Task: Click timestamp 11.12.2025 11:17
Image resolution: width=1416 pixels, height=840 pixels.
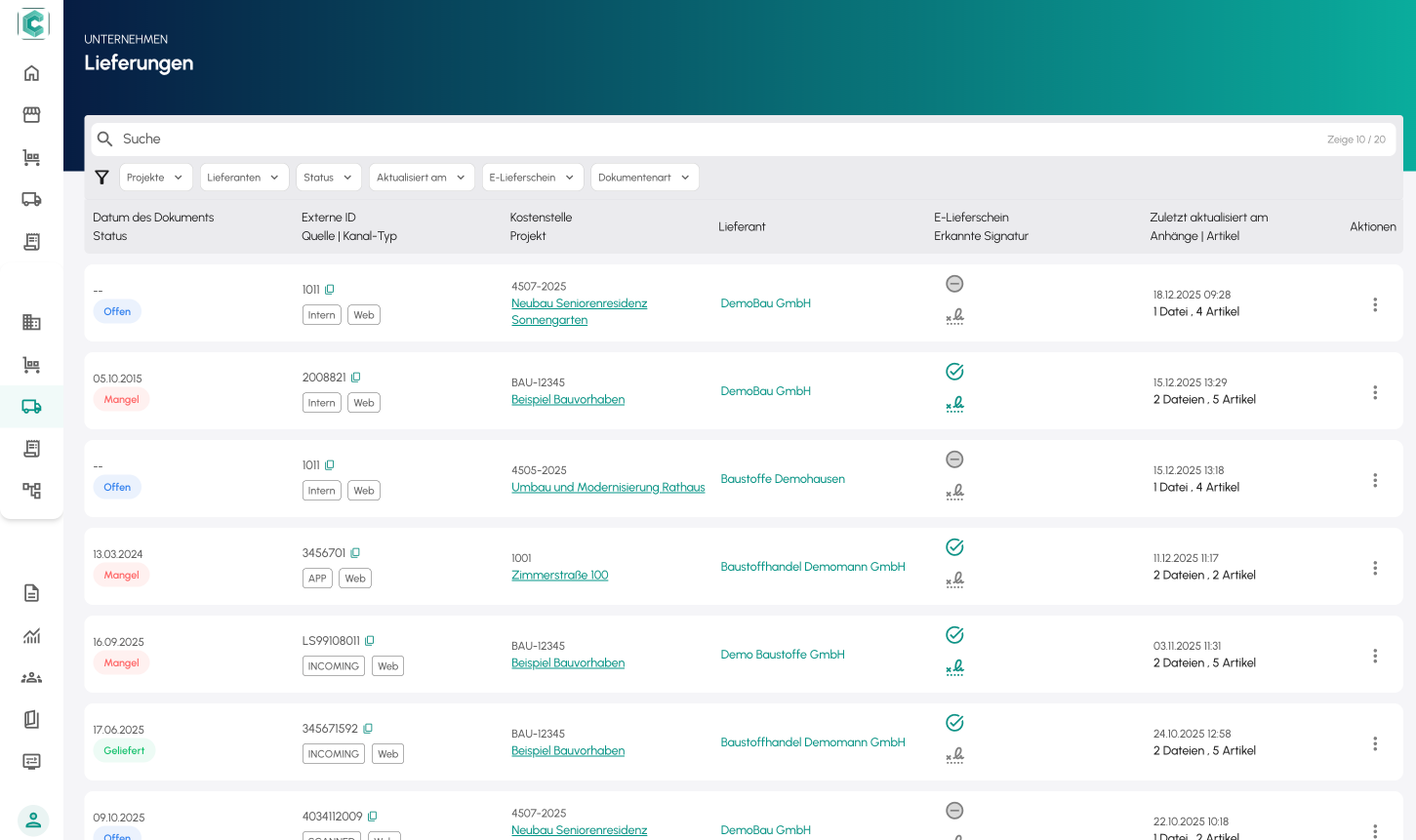Action: (1186, 558)
